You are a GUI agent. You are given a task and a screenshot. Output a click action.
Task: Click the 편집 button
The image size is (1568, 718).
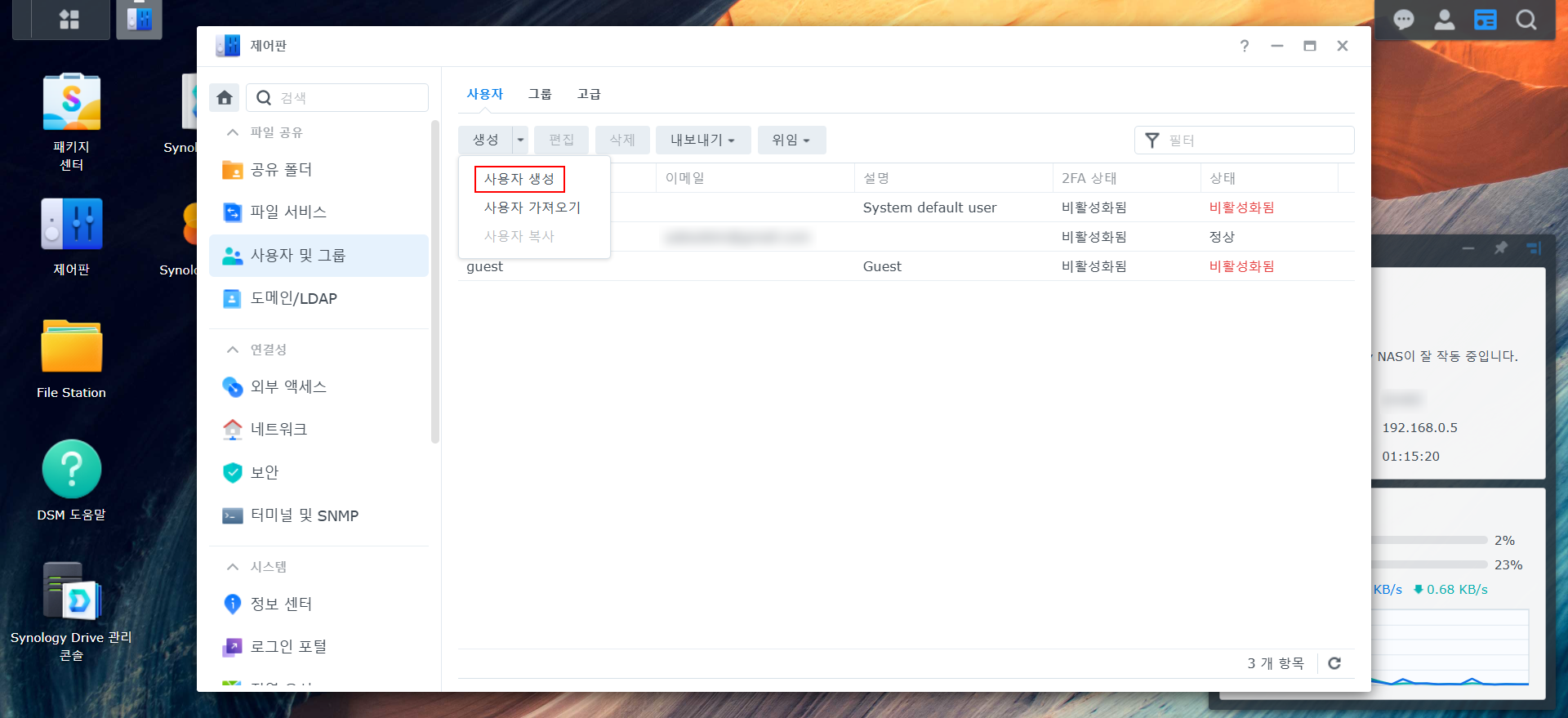(561, 140)
